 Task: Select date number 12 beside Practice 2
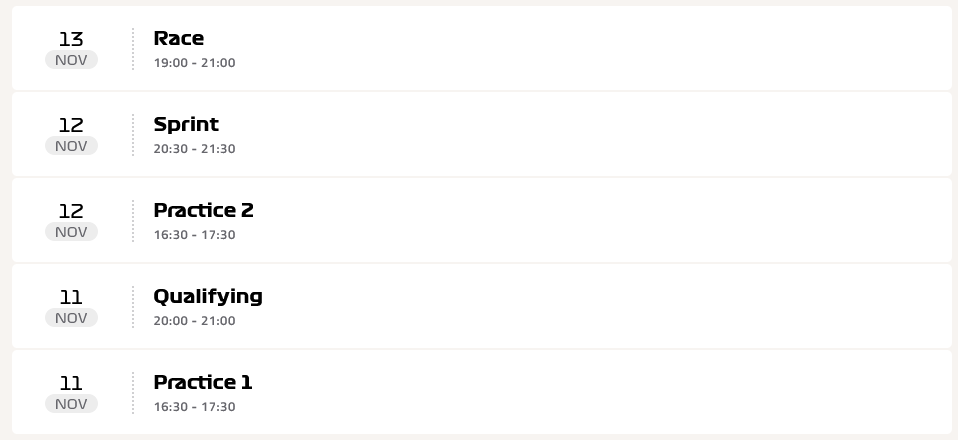coord(71,211)
